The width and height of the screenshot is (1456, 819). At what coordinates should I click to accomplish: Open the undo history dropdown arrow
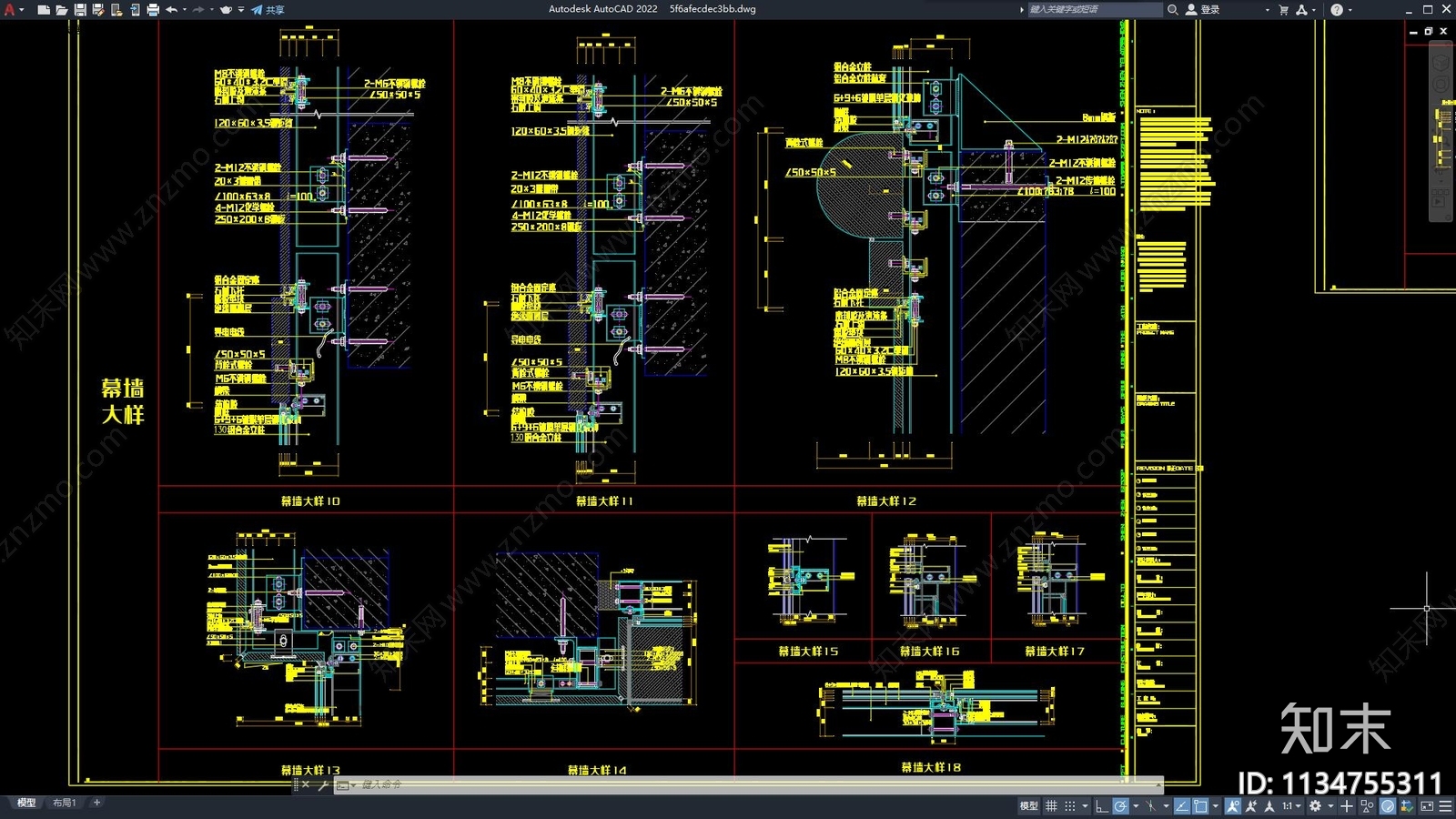[x=185, y=9]
